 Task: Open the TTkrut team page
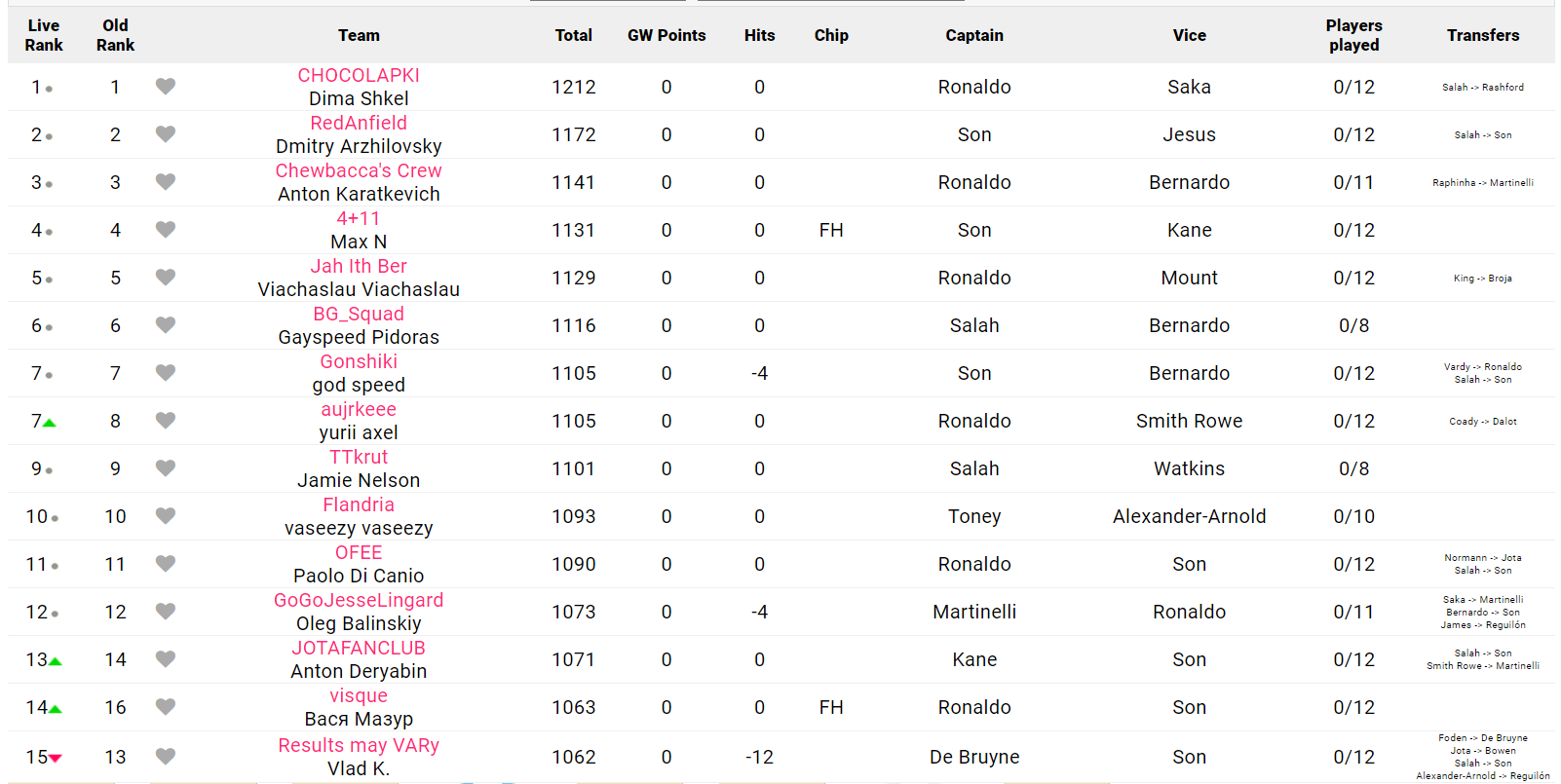(x=359, y=458)
